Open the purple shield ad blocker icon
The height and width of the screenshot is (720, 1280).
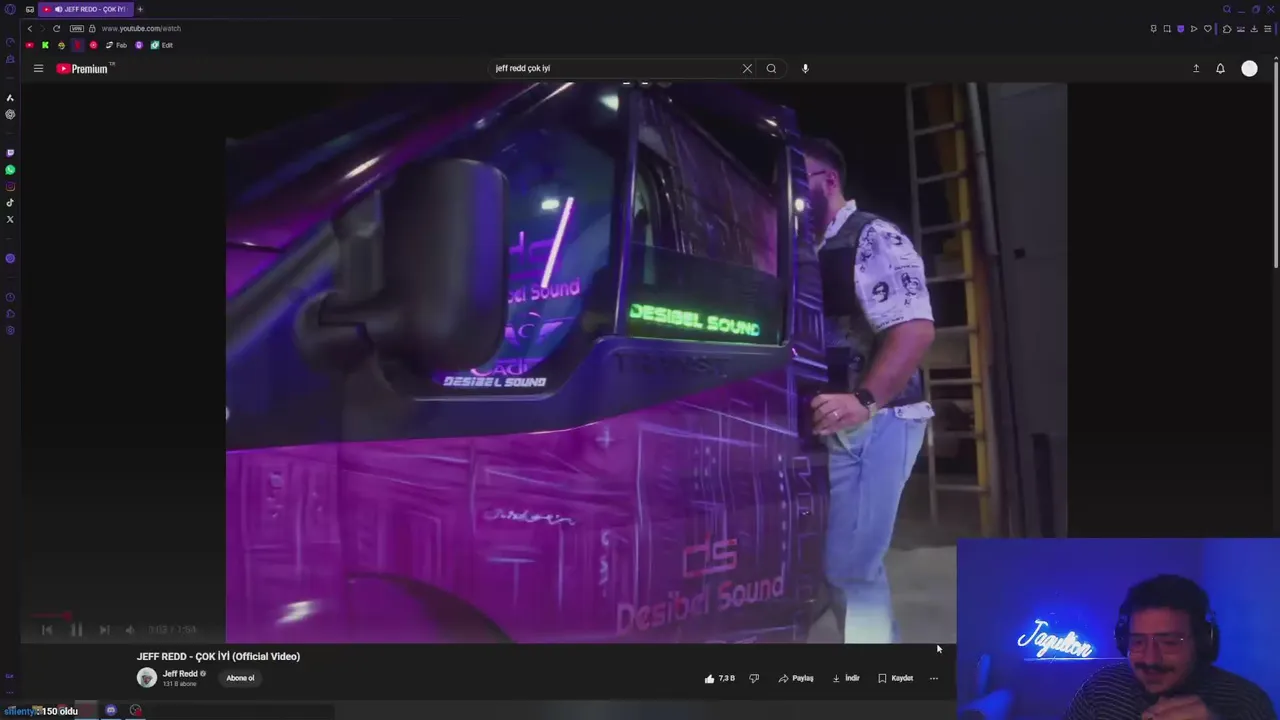pos(1180,29)
